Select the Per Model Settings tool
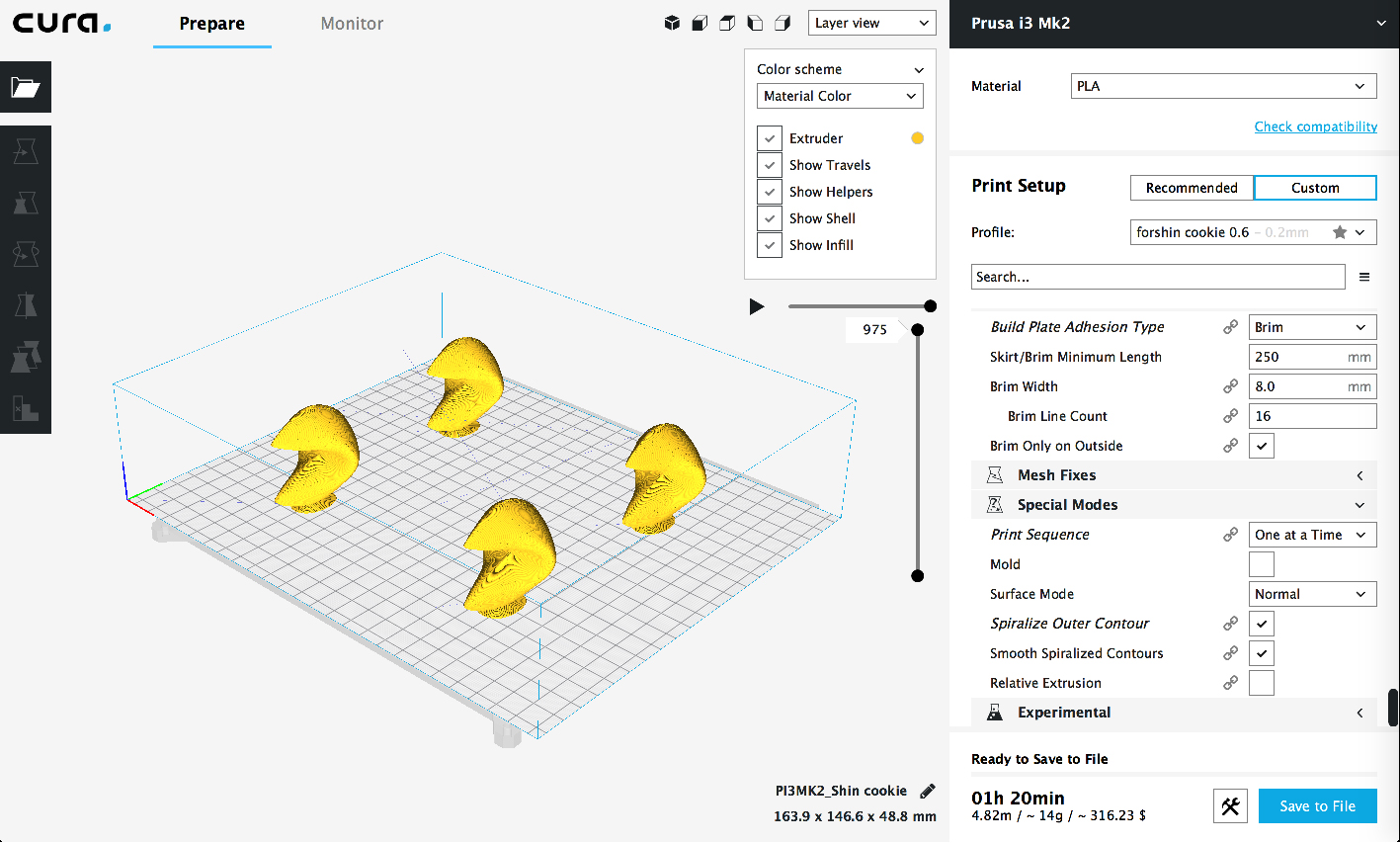Image resolution: width=1400 pixels, height=843 pixels. click(26, 357)
